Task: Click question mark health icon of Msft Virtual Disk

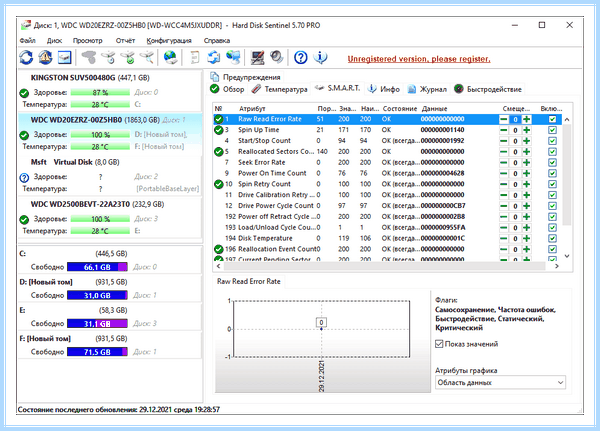Action: pos(24,178)
